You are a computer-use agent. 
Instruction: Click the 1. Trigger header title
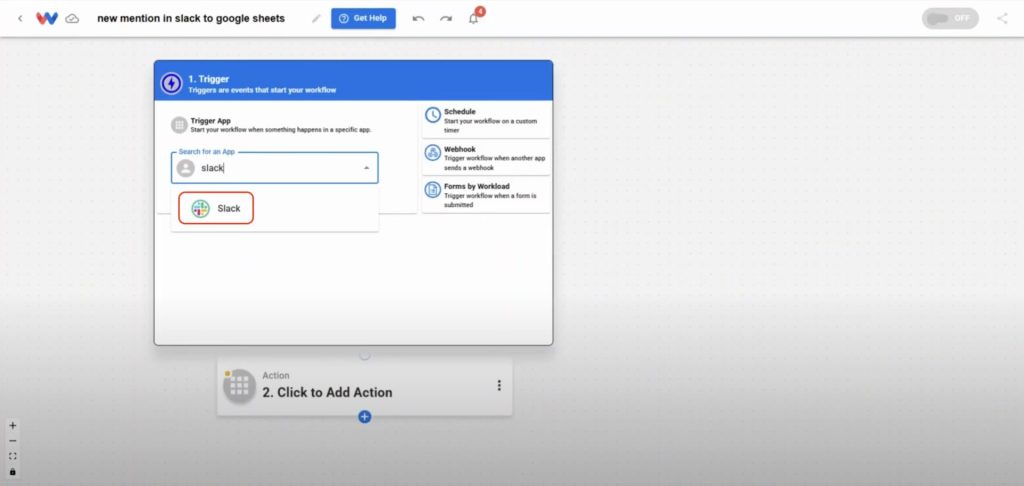click(208, 79)
